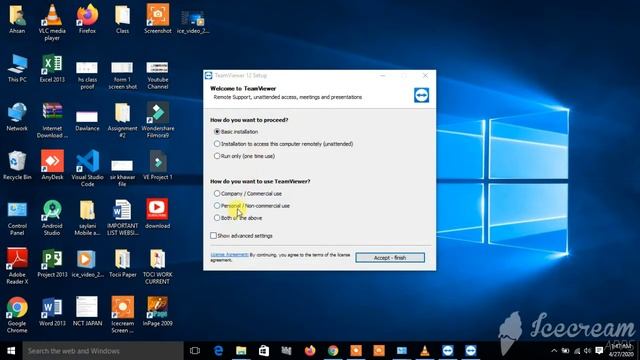
Task: Launch Android Studio from the desktop
Action: click(x=52, y=218)
